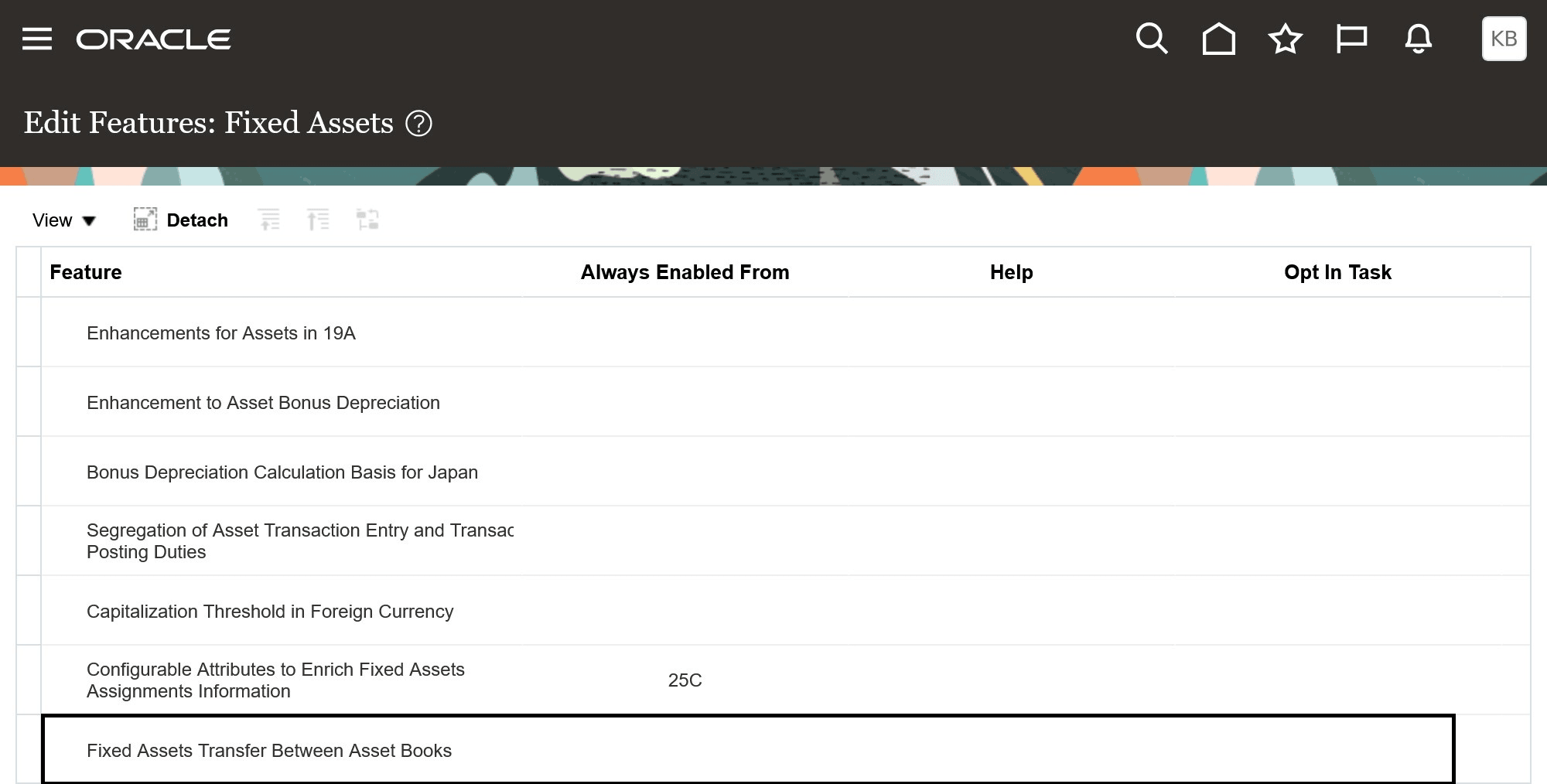The height and width of the screenshot is (784, 1547).
Task: Open the Notifications bell icon
Action: tap(1419, 39)
